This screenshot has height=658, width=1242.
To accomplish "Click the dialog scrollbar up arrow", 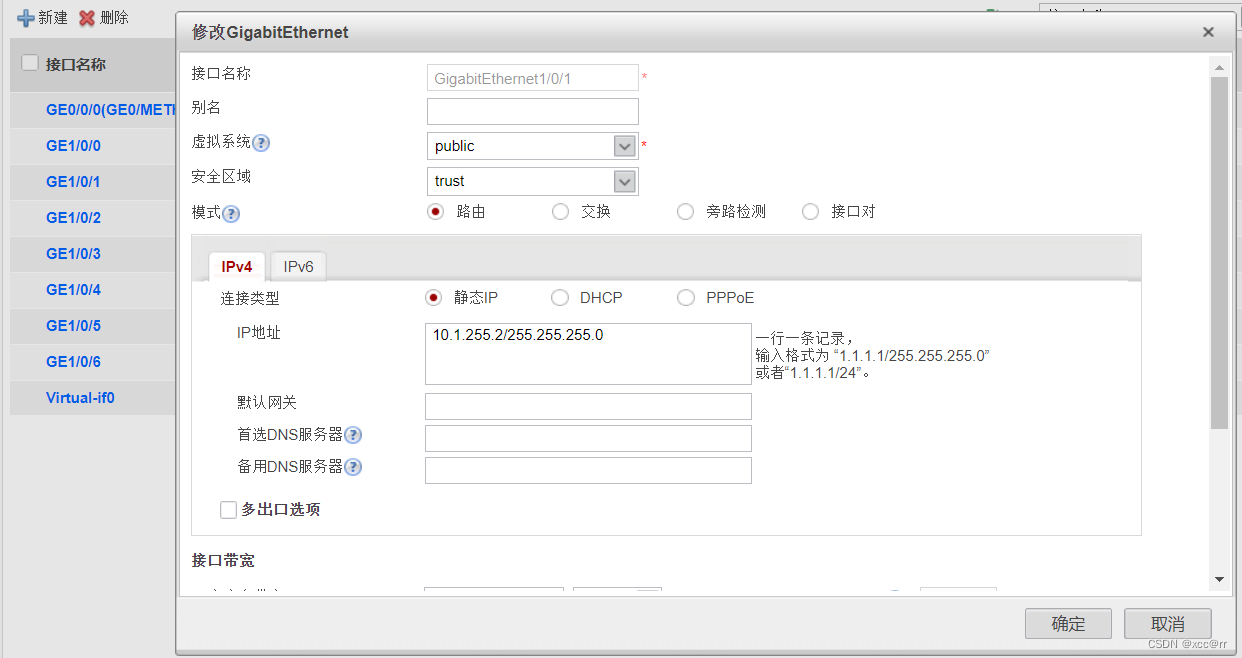I will point(1219,66).
